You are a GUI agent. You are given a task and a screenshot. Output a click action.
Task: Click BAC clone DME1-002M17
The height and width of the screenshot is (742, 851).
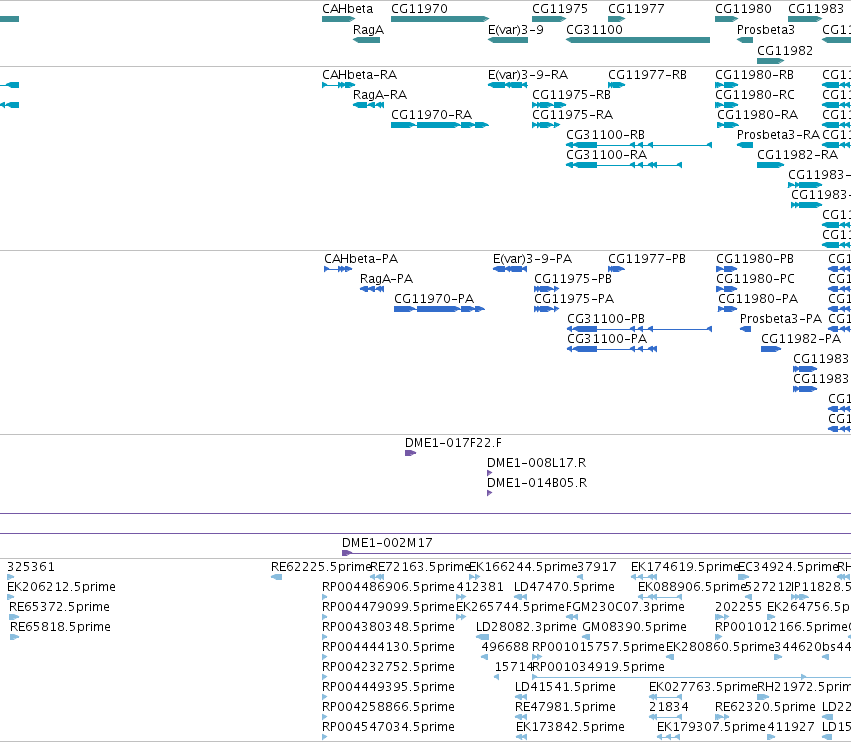(596, 553)
